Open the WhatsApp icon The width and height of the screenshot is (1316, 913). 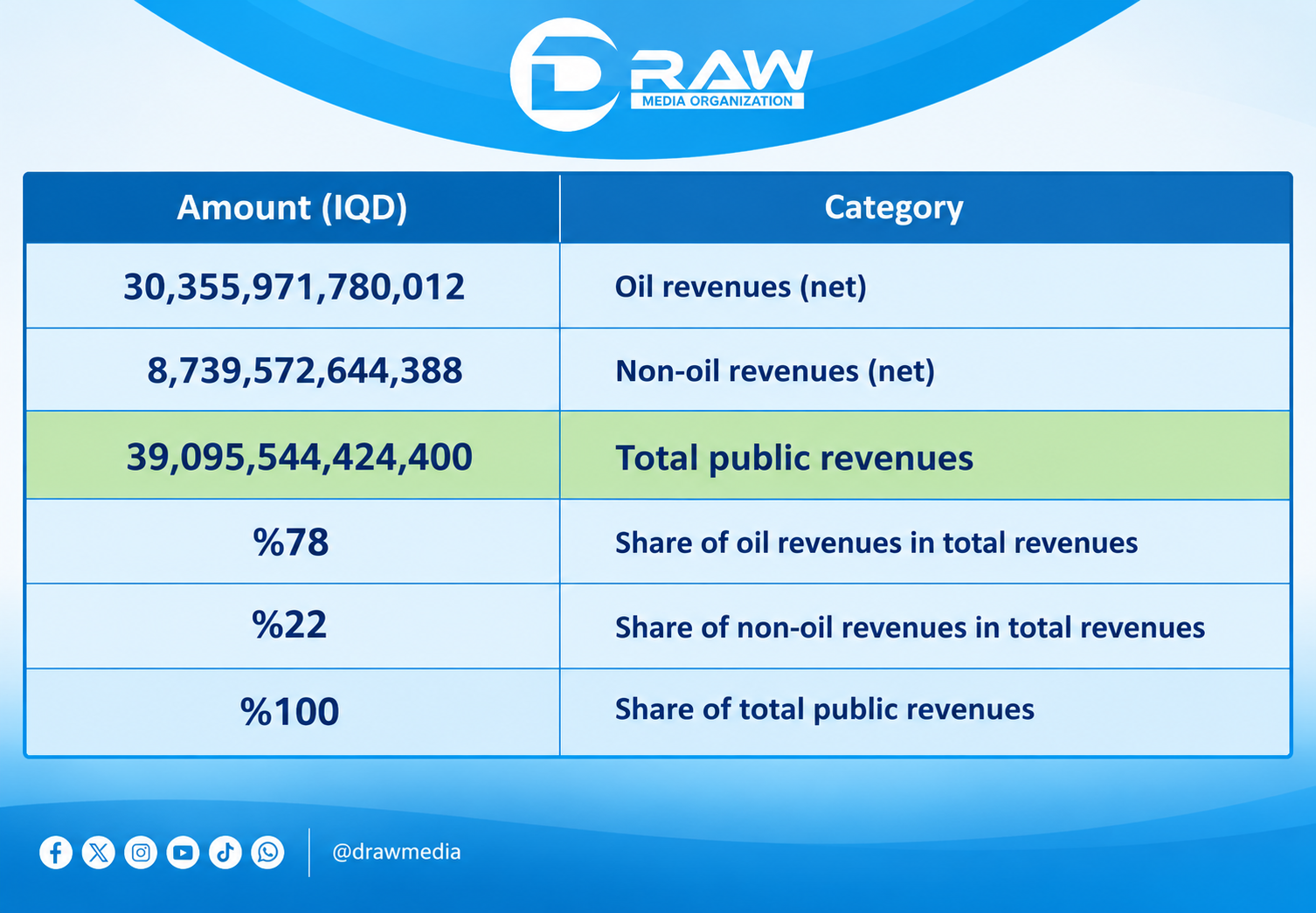267,853
